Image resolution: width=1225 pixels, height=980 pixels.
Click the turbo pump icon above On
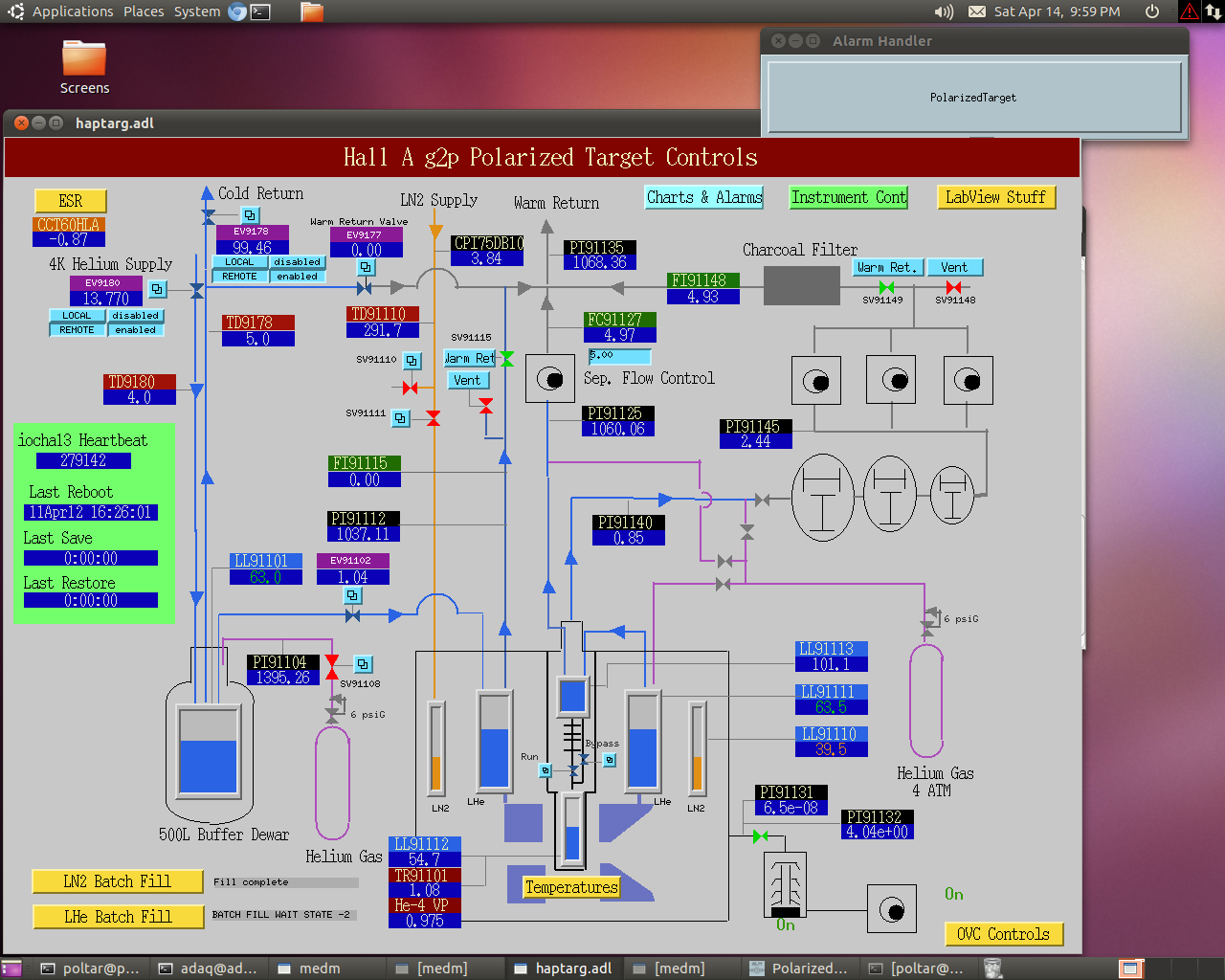786,885
